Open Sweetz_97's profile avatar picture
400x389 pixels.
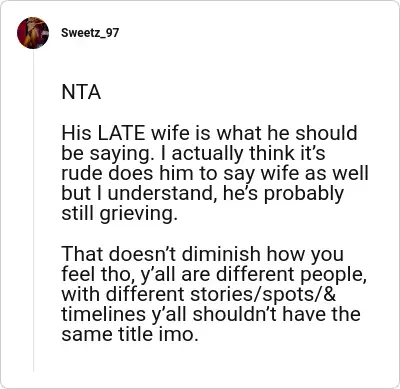coord(33,33)
